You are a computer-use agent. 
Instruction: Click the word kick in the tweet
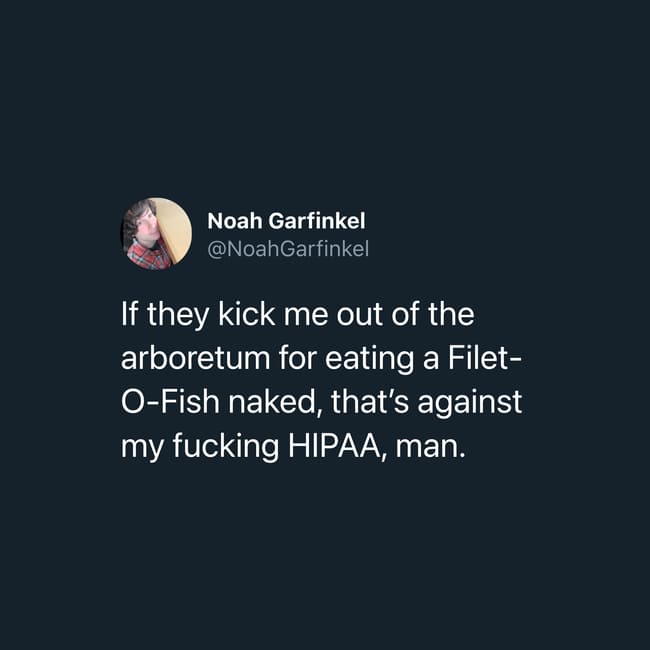[246, 314]
